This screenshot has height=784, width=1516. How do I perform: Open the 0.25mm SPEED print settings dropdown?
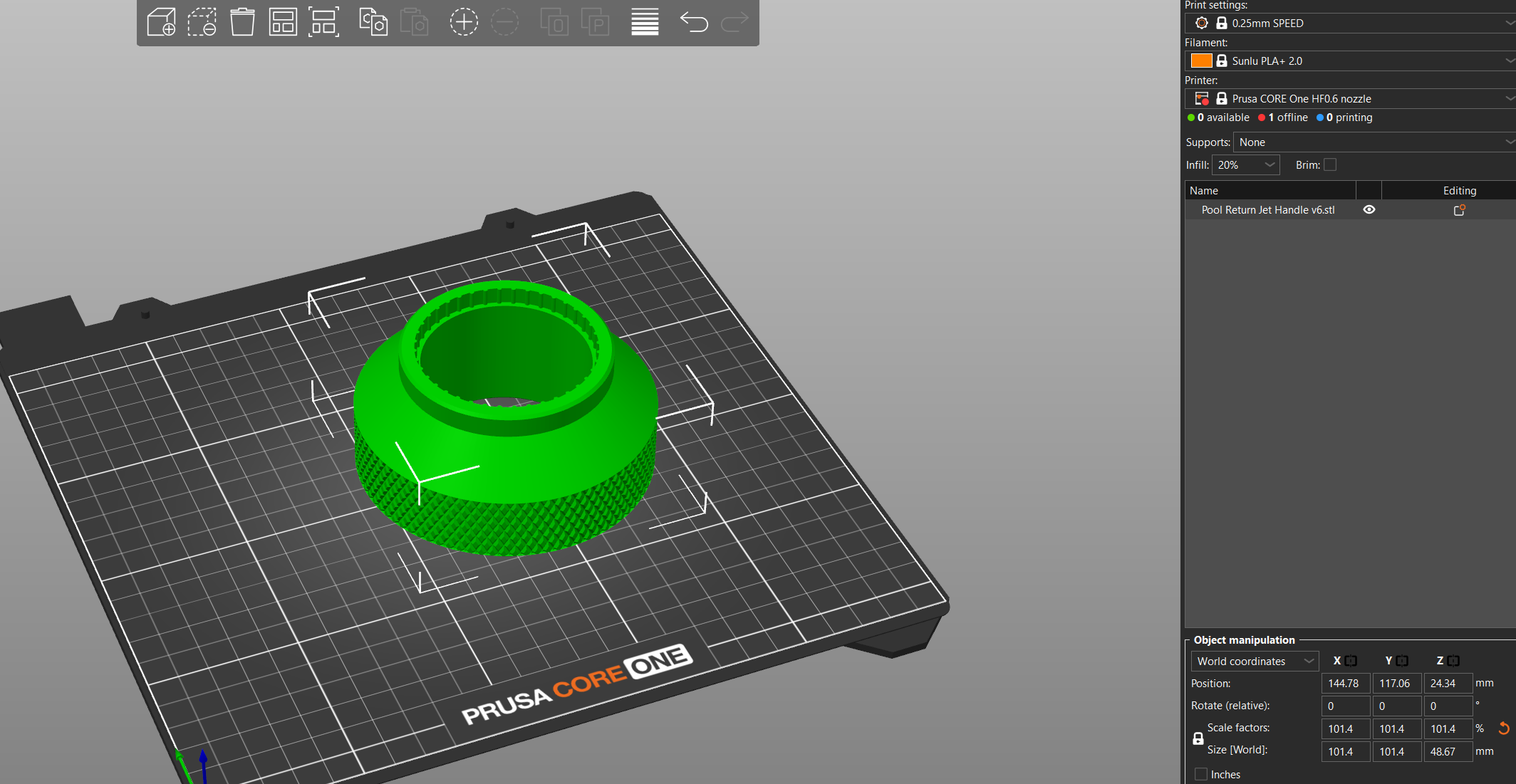coord(1351,23)
